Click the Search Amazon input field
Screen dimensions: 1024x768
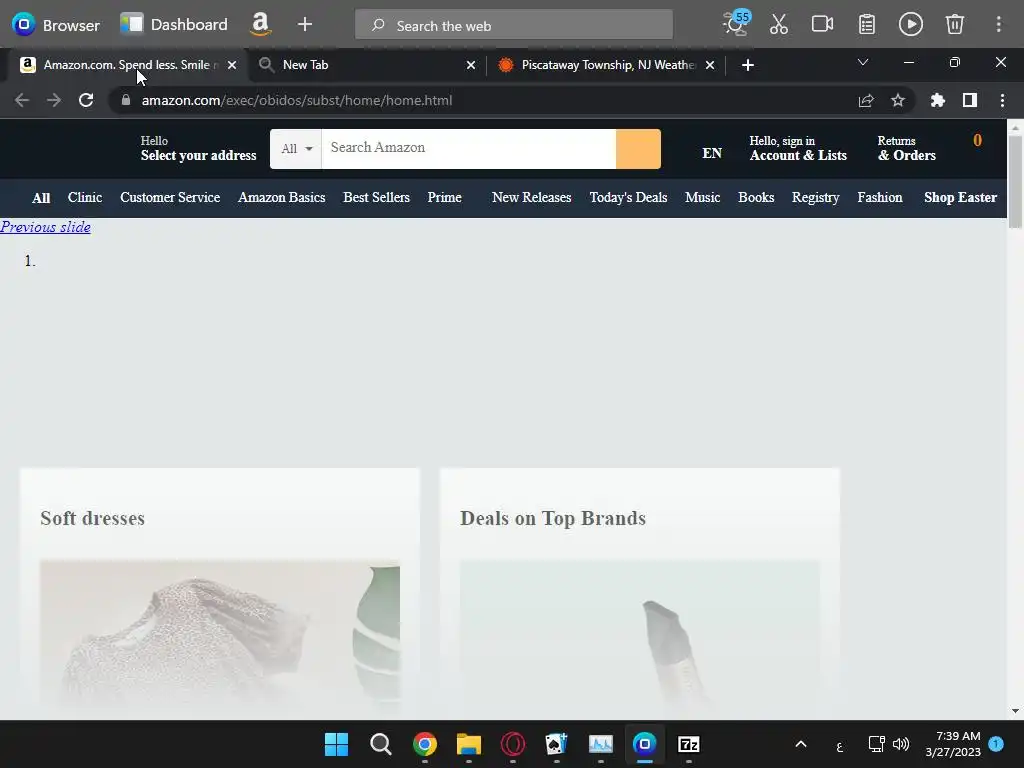pos(468,148)
